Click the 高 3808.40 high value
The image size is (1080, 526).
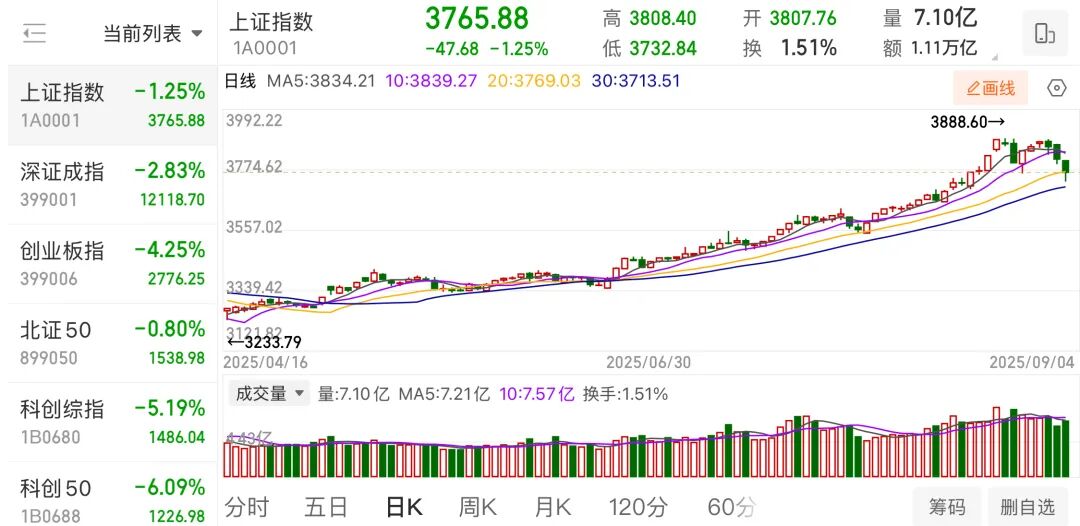point(650,18)
